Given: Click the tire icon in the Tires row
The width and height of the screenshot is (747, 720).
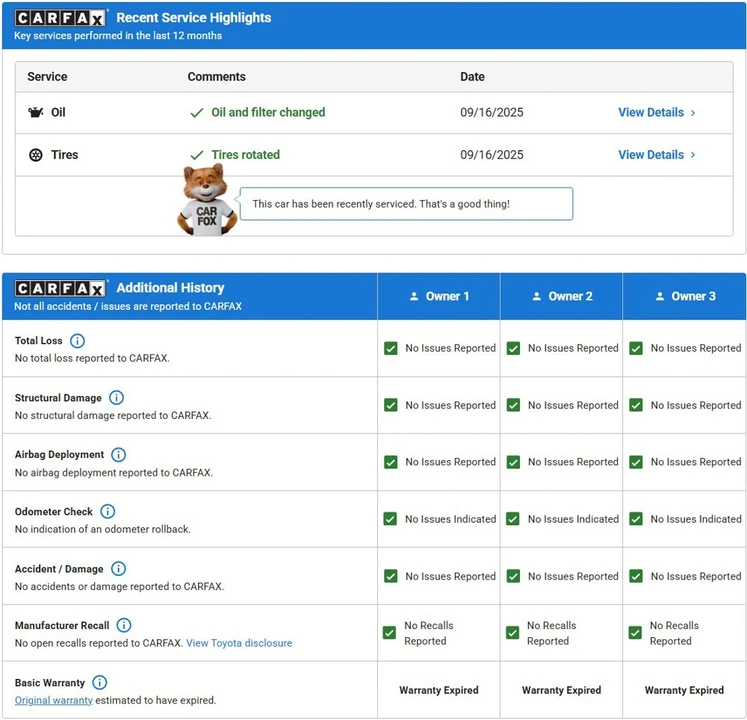Looking at the screenshot, I should click(36, 155).
